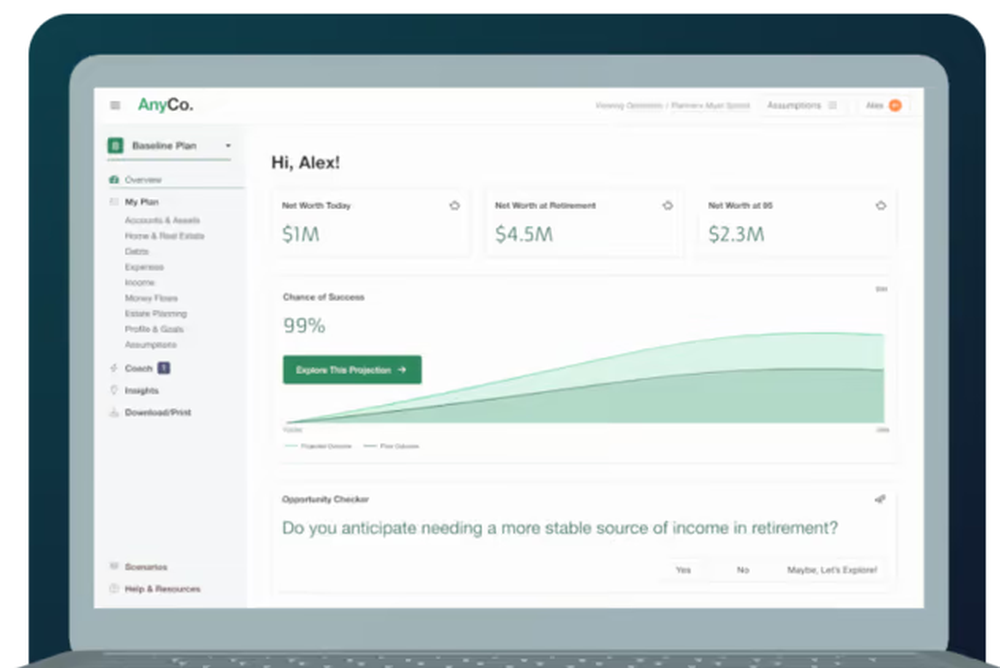Open Accounts & Assets under My Plan
The width and height of the screenshot is (1000, 668).
point(162,220)
